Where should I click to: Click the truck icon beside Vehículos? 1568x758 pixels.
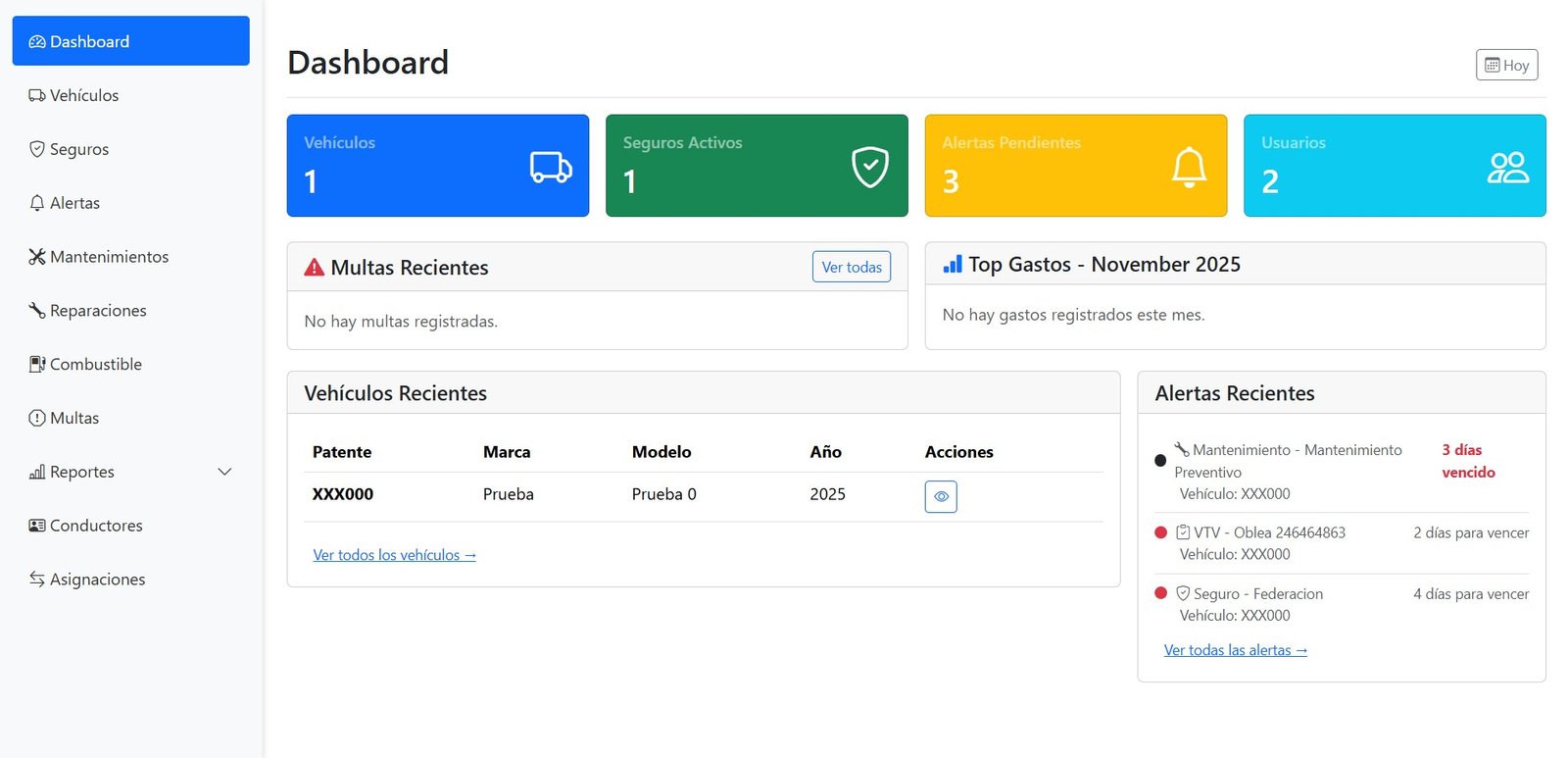click(x=37, y=96)
